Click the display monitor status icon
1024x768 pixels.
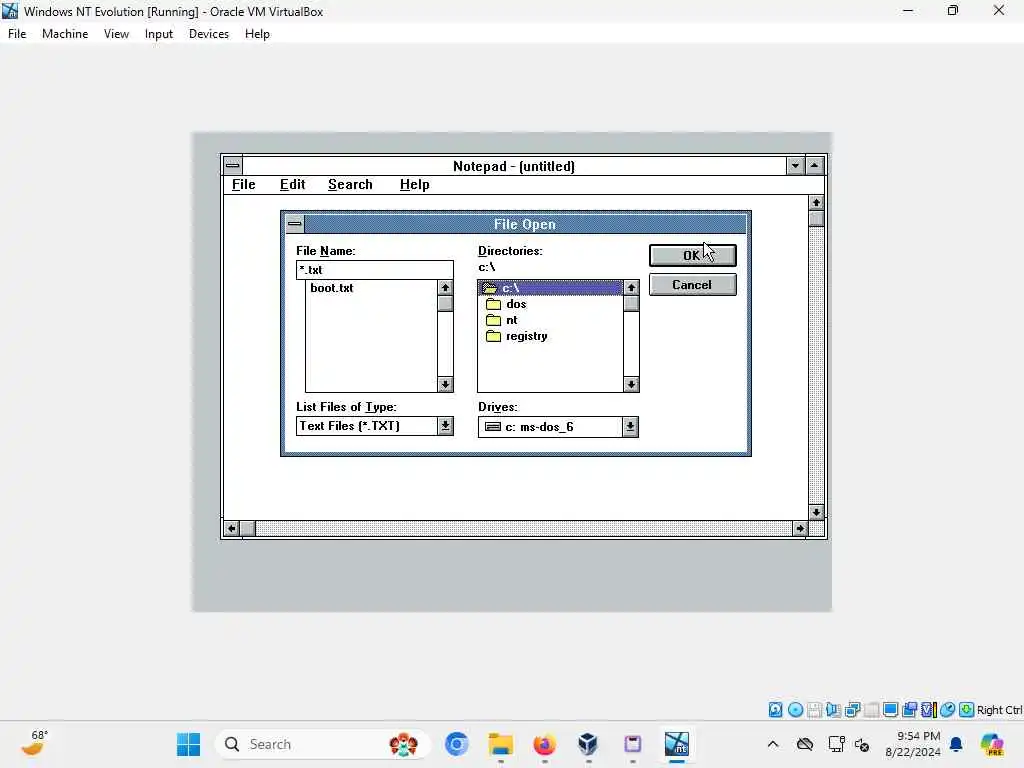[x=890, y=710]
